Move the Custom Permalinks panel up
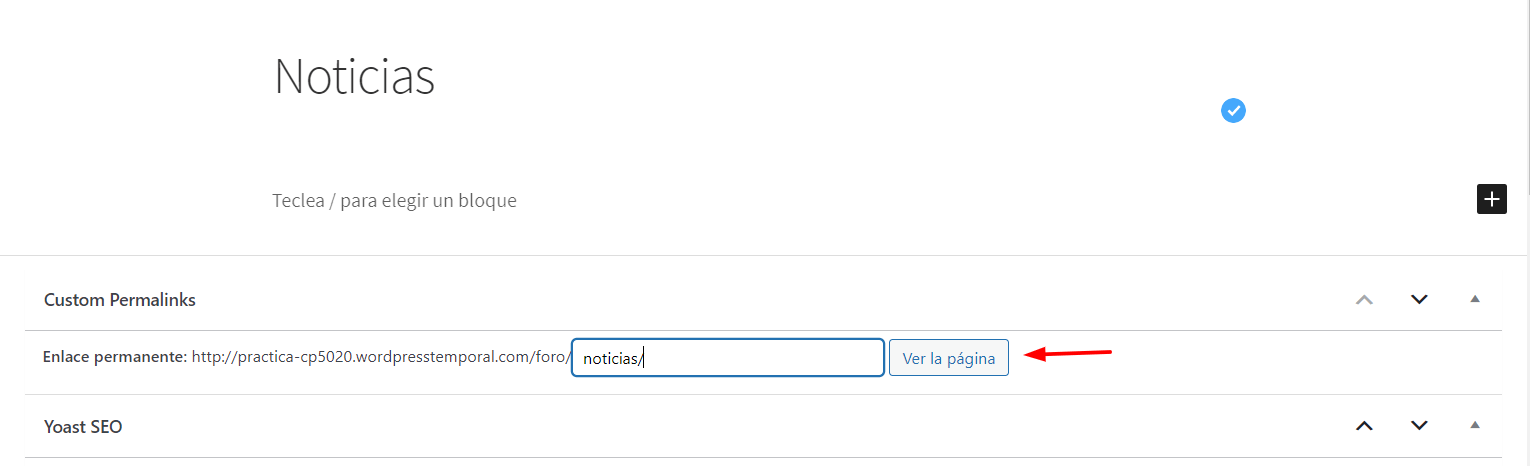Image resolution: width=1530 pixels, height=466 pixels. [1364, 299]
